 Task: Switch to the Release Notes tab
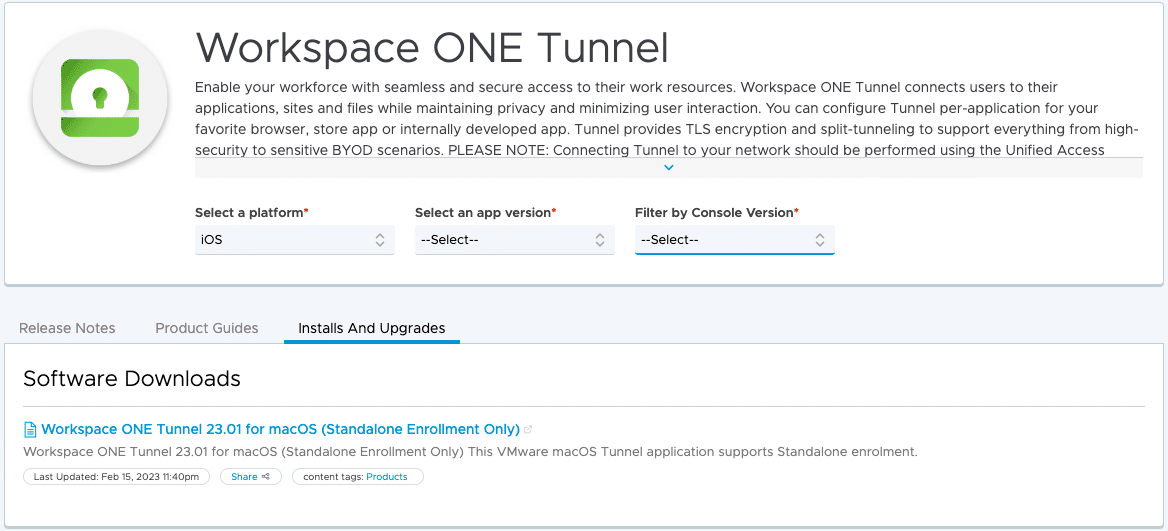click(67, 328)
